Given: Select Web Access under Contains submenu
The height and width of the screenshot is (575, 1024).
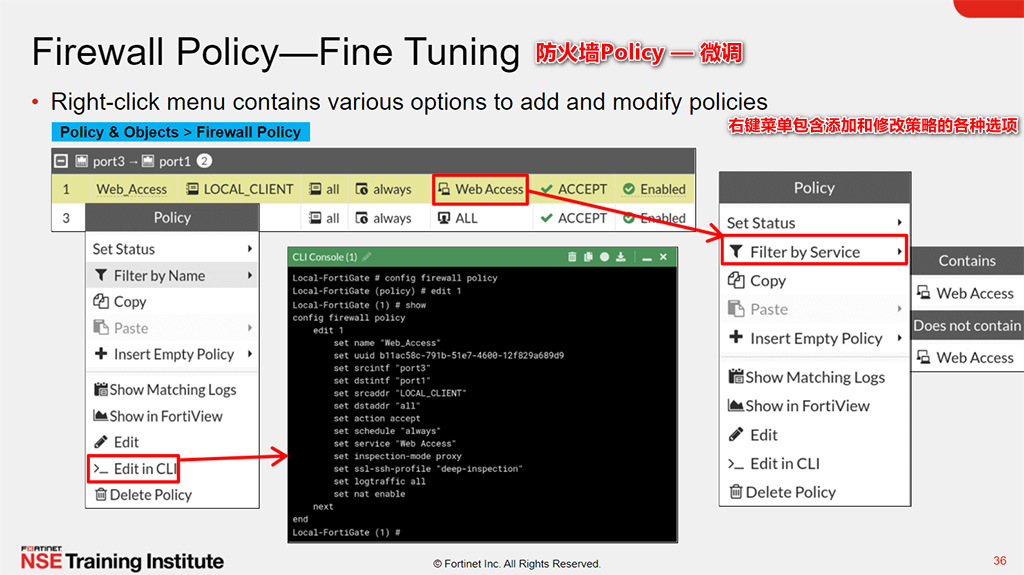Looking at the screenshot, I should [967, 293].
